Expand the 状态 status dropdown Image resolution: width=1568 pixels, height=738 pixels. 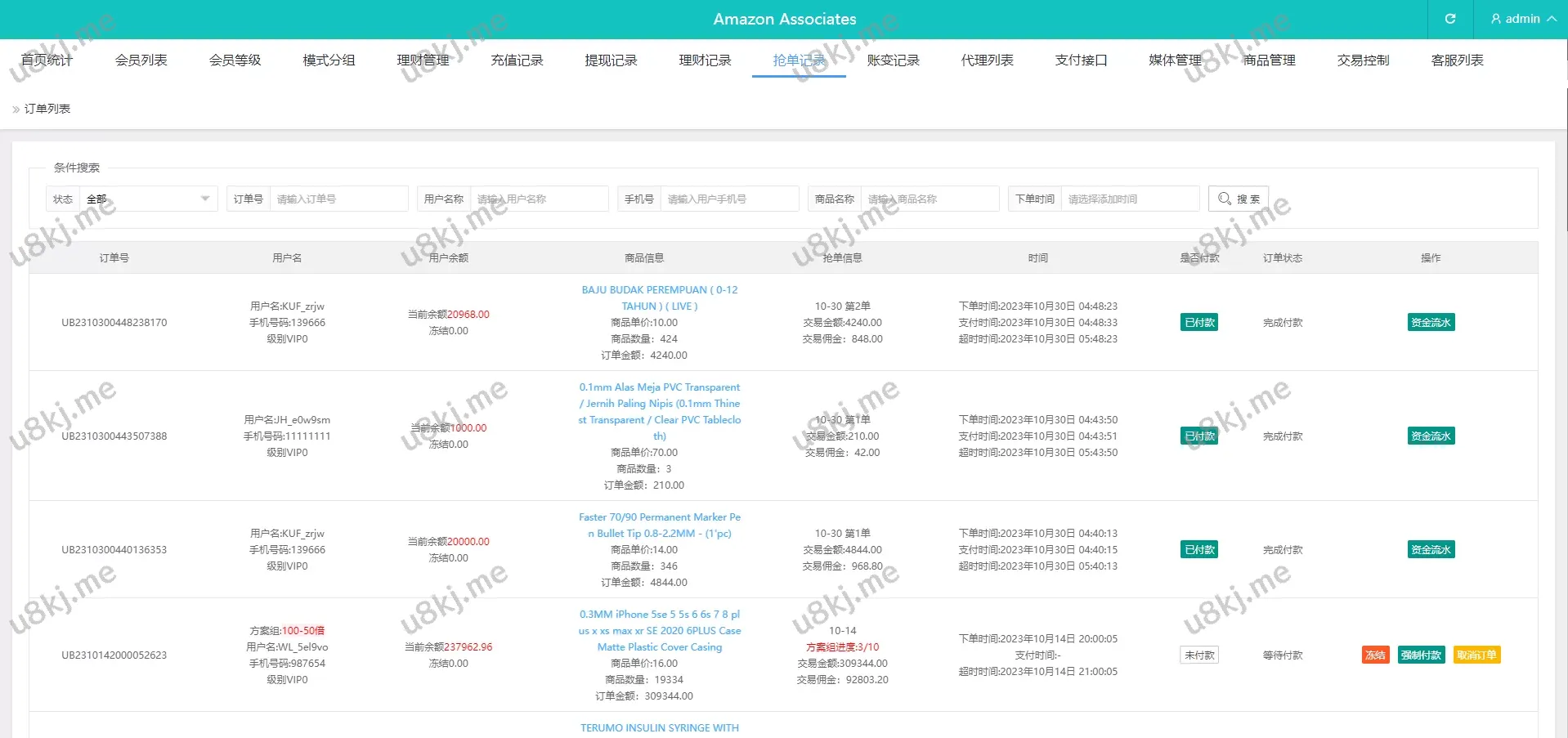point(148,199)
